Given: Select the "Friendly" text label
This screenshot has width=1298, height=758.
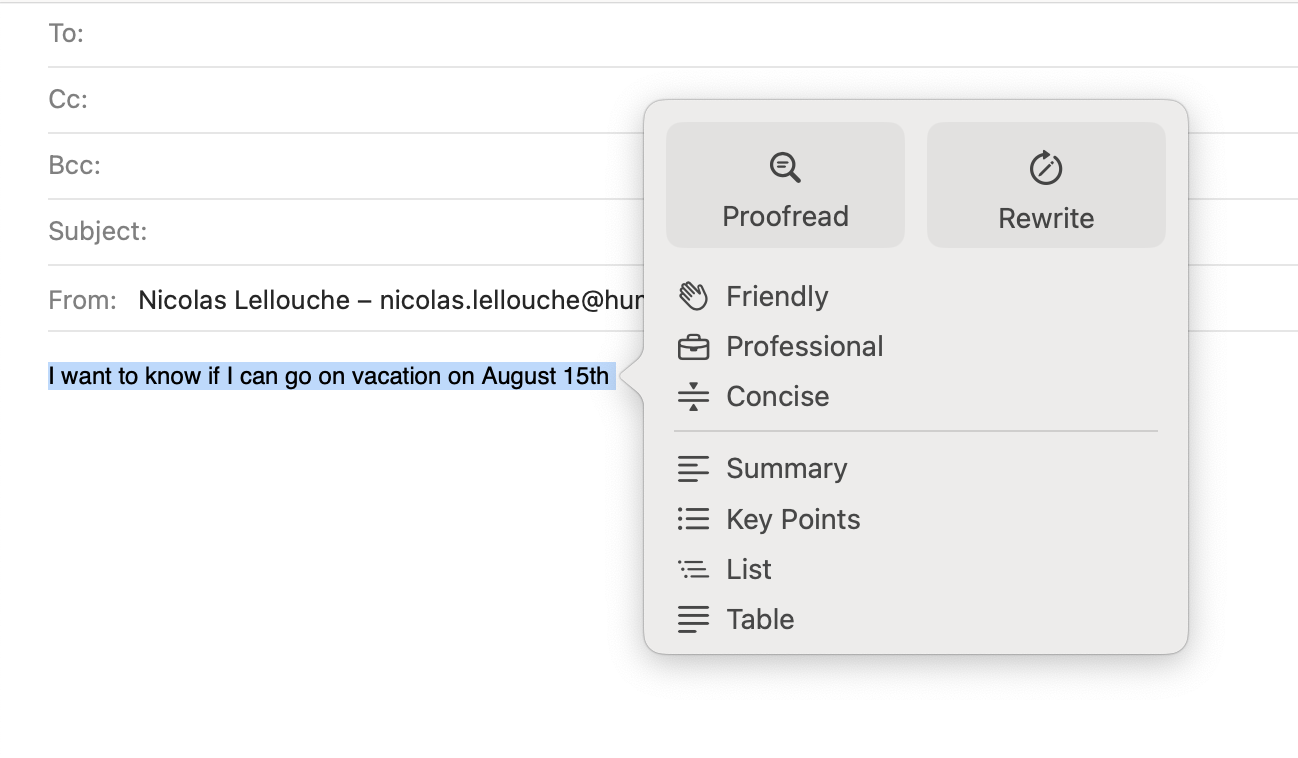Looking at the screenshot, I should pos(777,297).
